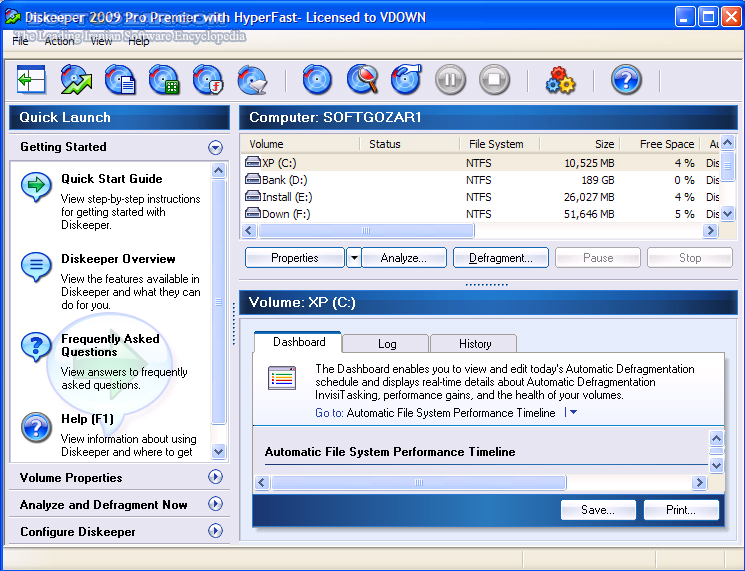Click the Diskeeper Overview speech bubble icon
The width and height of the screenshot is (745, 571).
(x=36, y=266)
